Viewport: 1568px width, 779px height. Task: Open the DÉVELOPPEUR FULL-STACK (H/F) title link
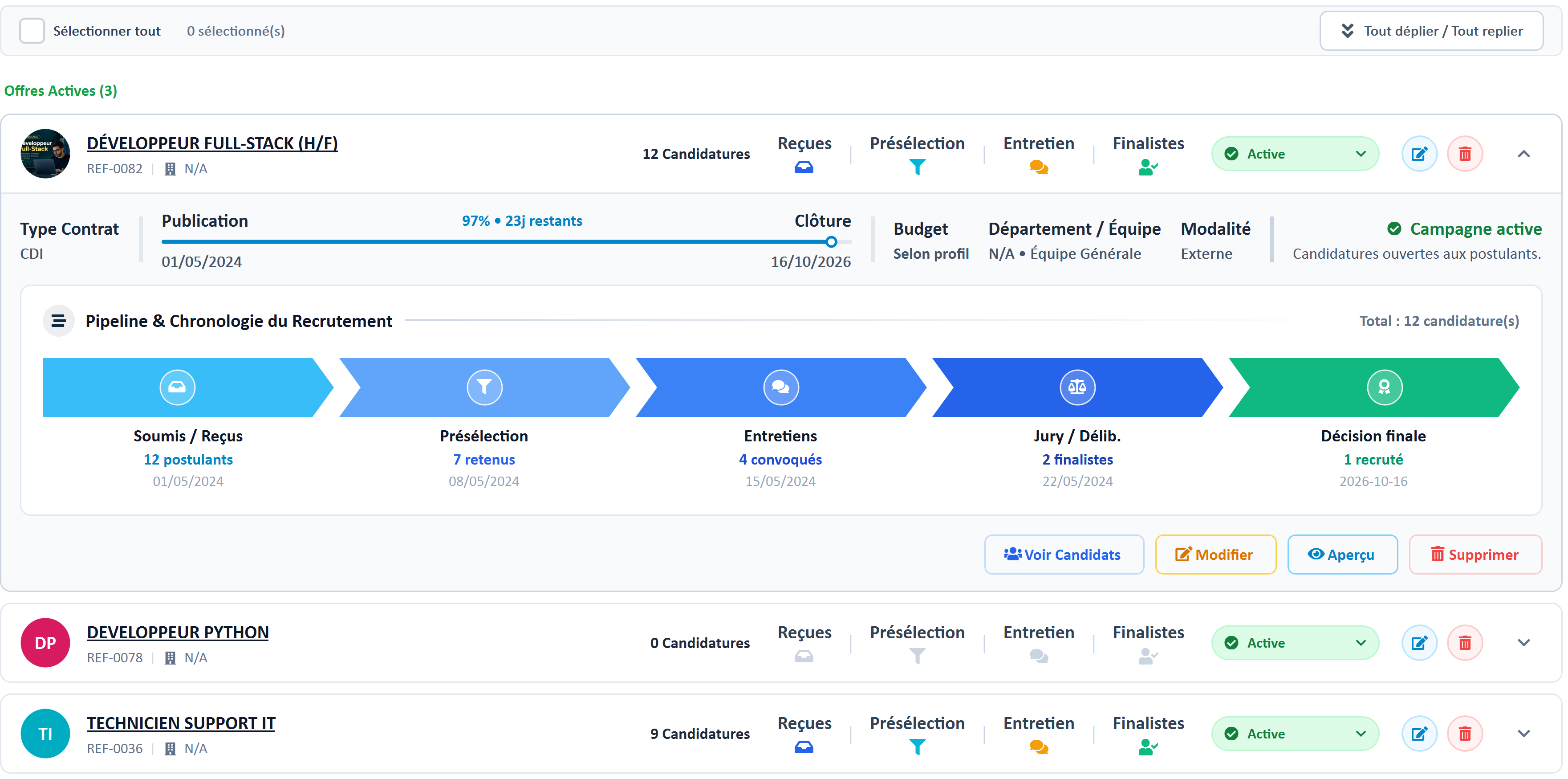tap(212, 143)
